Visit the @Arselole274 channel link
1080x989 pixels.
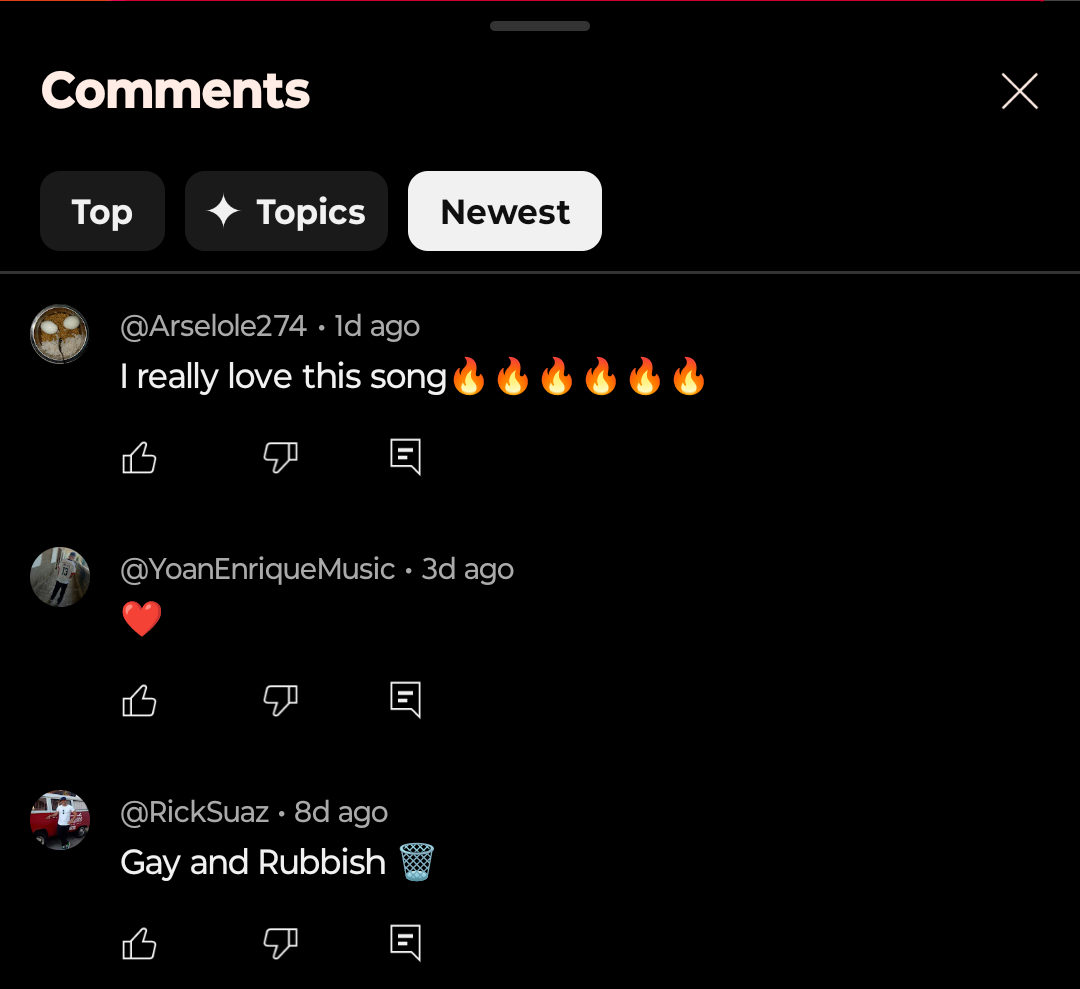[x=214, y=326]
